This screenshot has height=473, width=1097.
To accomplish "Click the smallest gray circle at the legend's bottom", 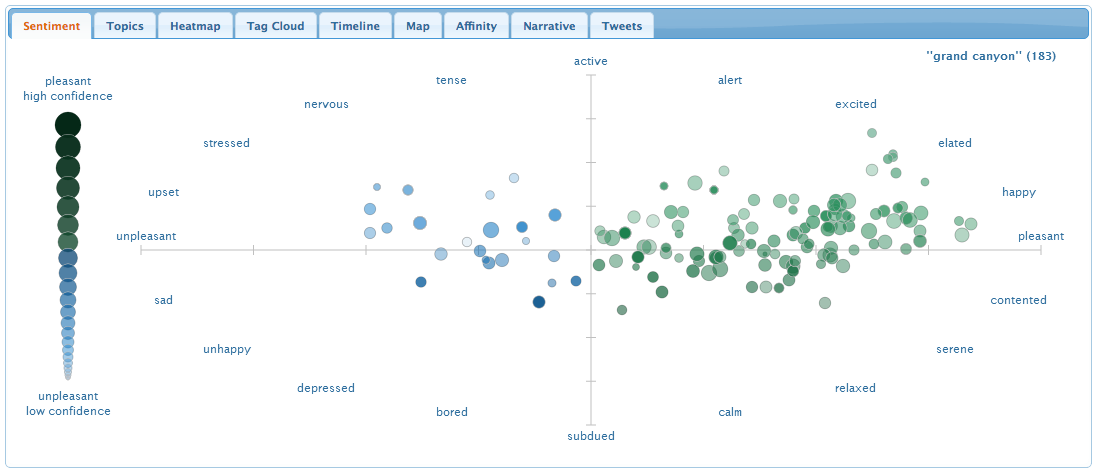I will (68, 377).
